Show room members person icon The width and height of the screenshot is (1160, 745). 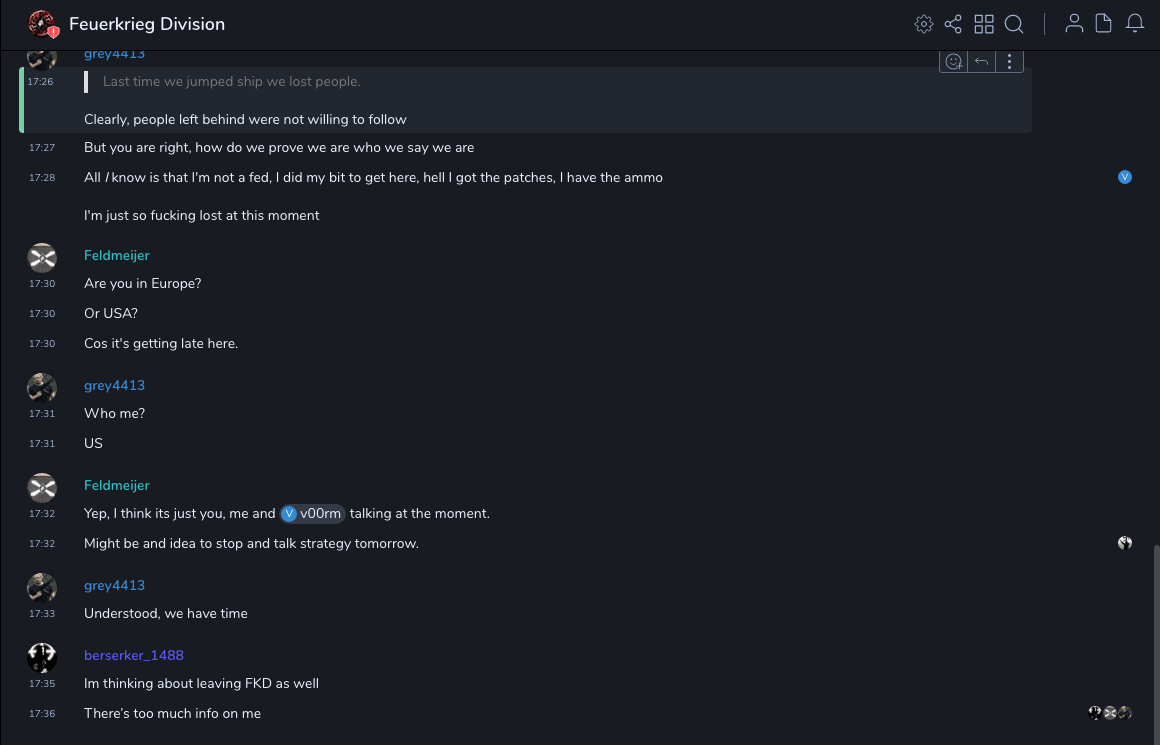point(1074,24)
